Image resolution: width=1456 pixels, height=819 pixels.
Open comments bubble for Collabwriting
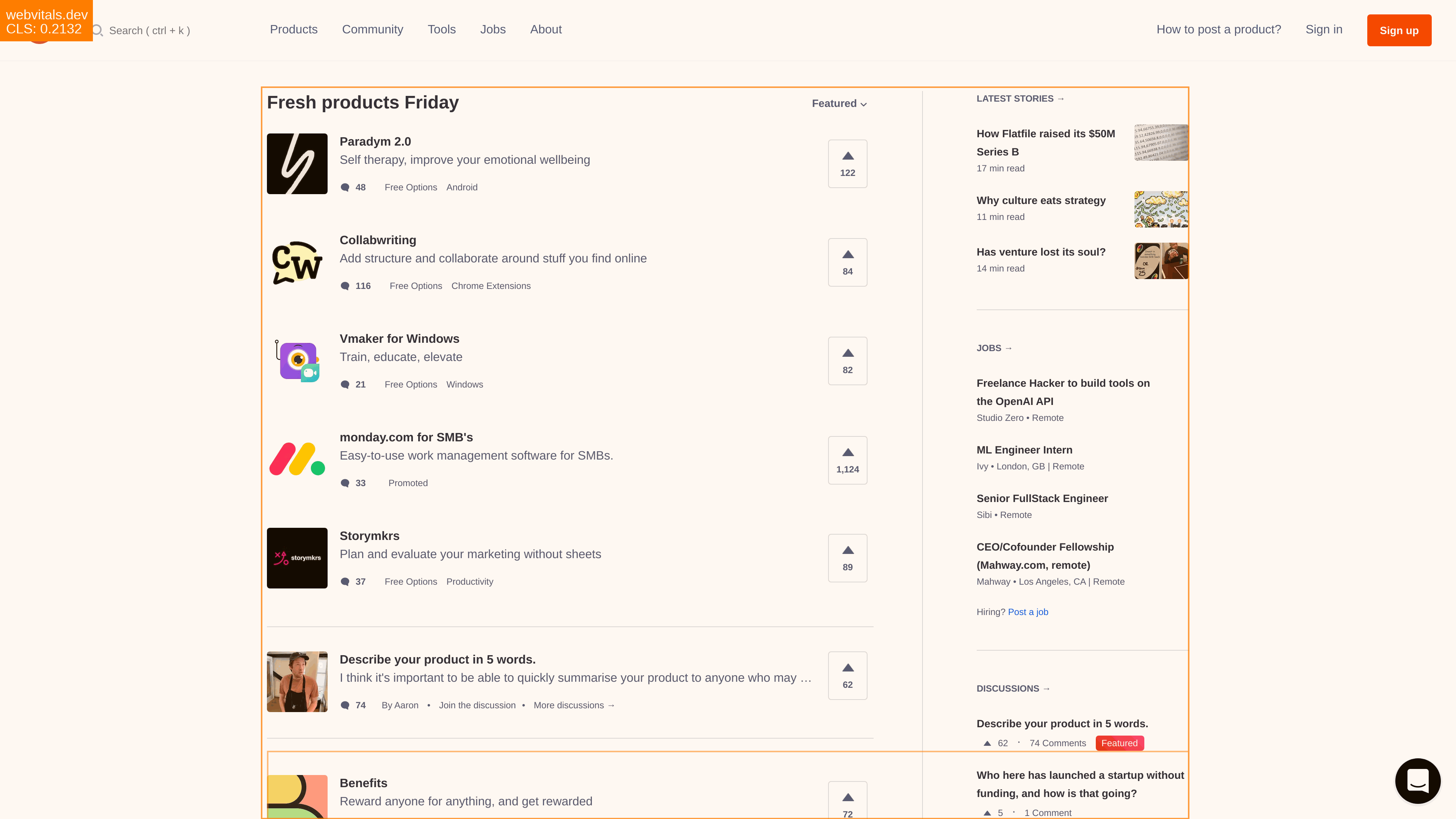(x=345, y=286)
